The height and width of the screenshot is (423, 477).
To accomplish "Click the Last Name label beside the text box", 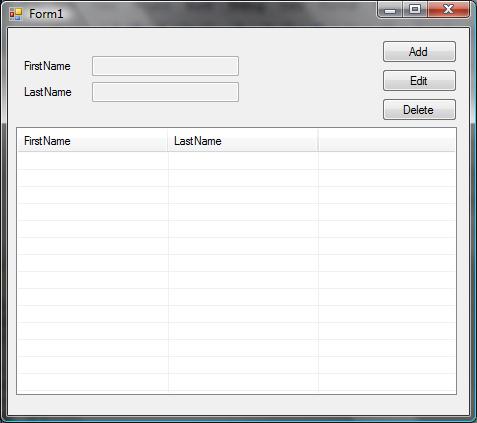I will 48,92.
